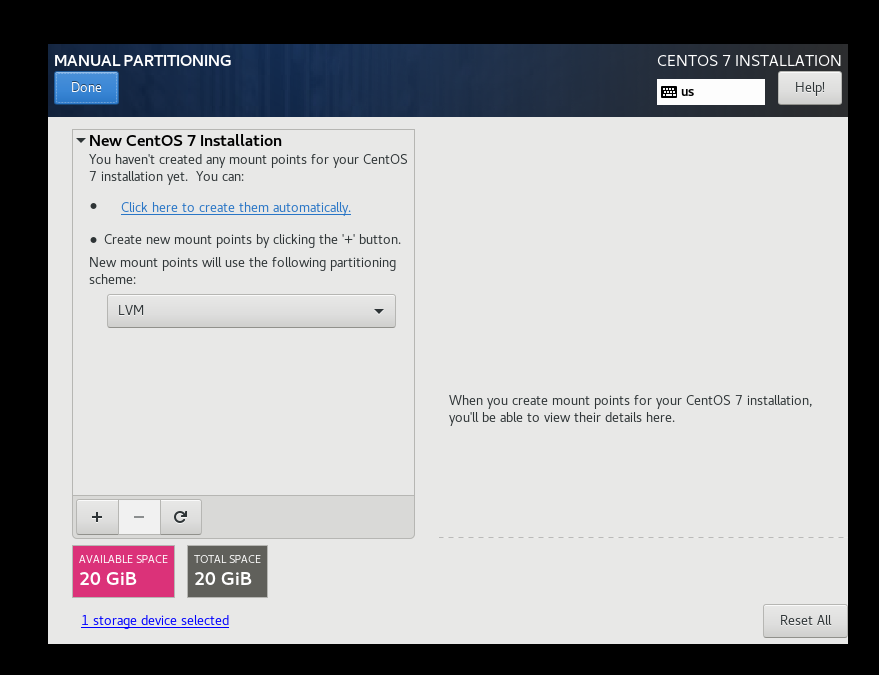Image resolution: width=879 pixels, height=675 pixels.
Task: Click the keyboard layout icon beside us
Action: [669, 92]
